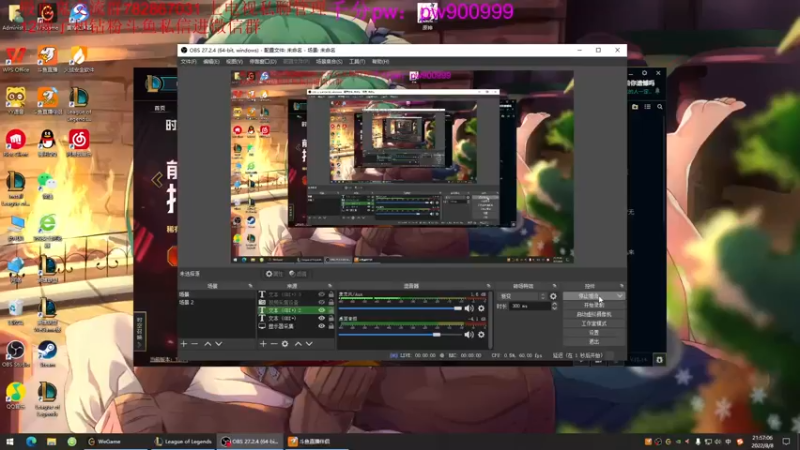Open WPS Office desktop icon
This screenshot has height=450, width=800.
point(15,60)
